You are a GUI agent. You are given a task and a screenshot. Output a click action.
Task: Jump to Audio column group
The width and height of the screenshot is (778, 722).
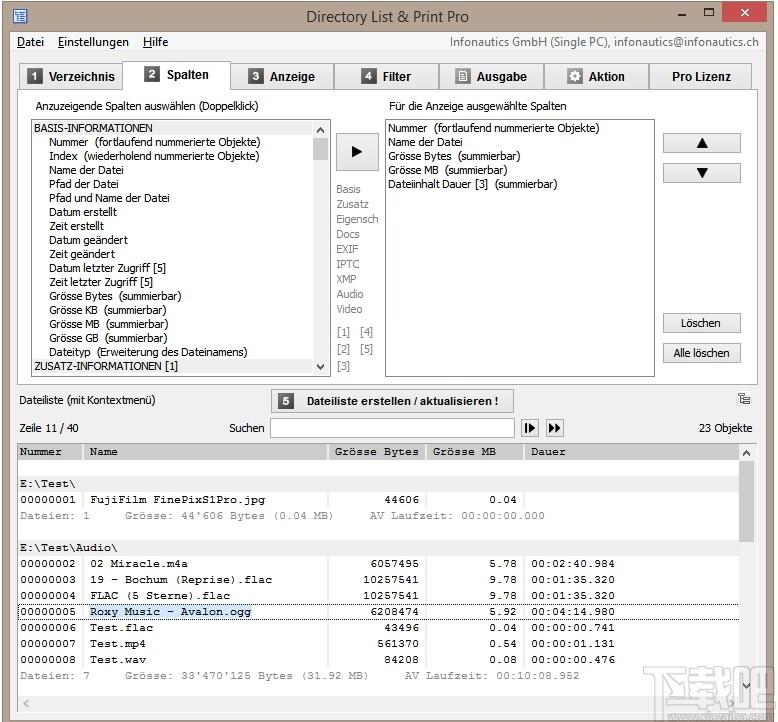[350, 294]
